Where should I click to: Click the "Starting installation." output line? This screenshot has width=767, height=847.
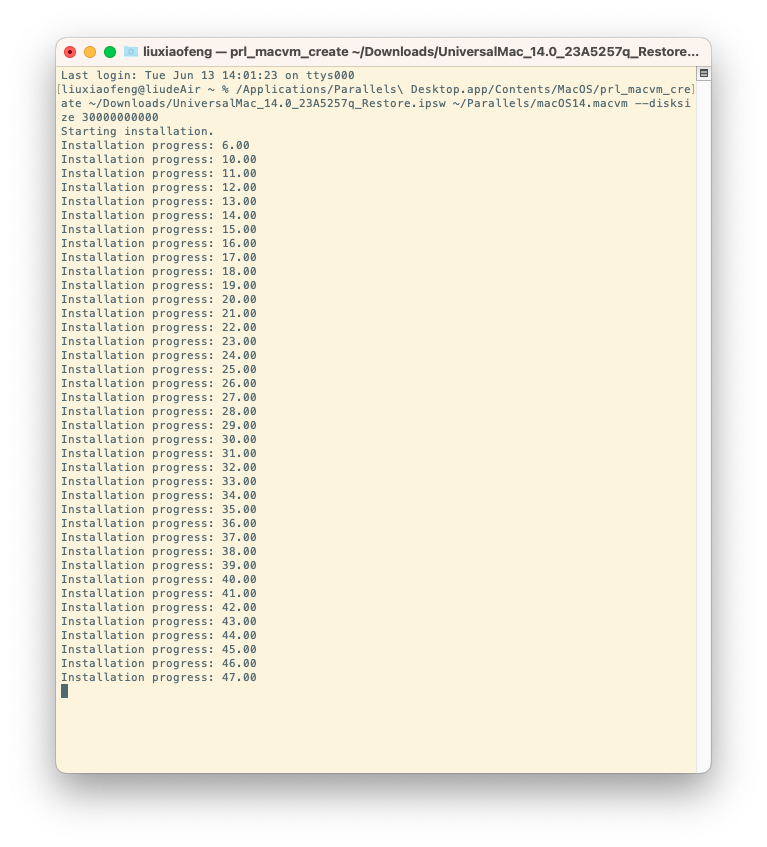[137, 131]
